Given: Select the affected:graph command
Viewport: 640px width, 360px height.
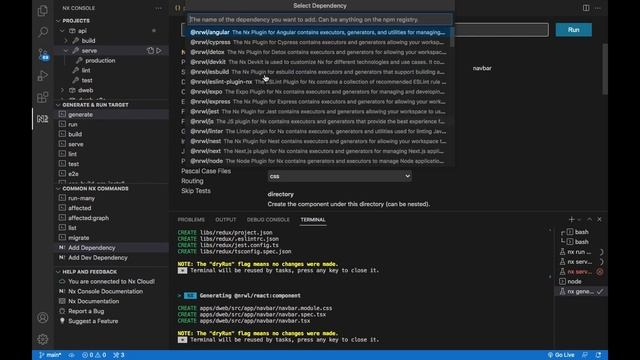Looking at the screenshot, I should 89,218.
